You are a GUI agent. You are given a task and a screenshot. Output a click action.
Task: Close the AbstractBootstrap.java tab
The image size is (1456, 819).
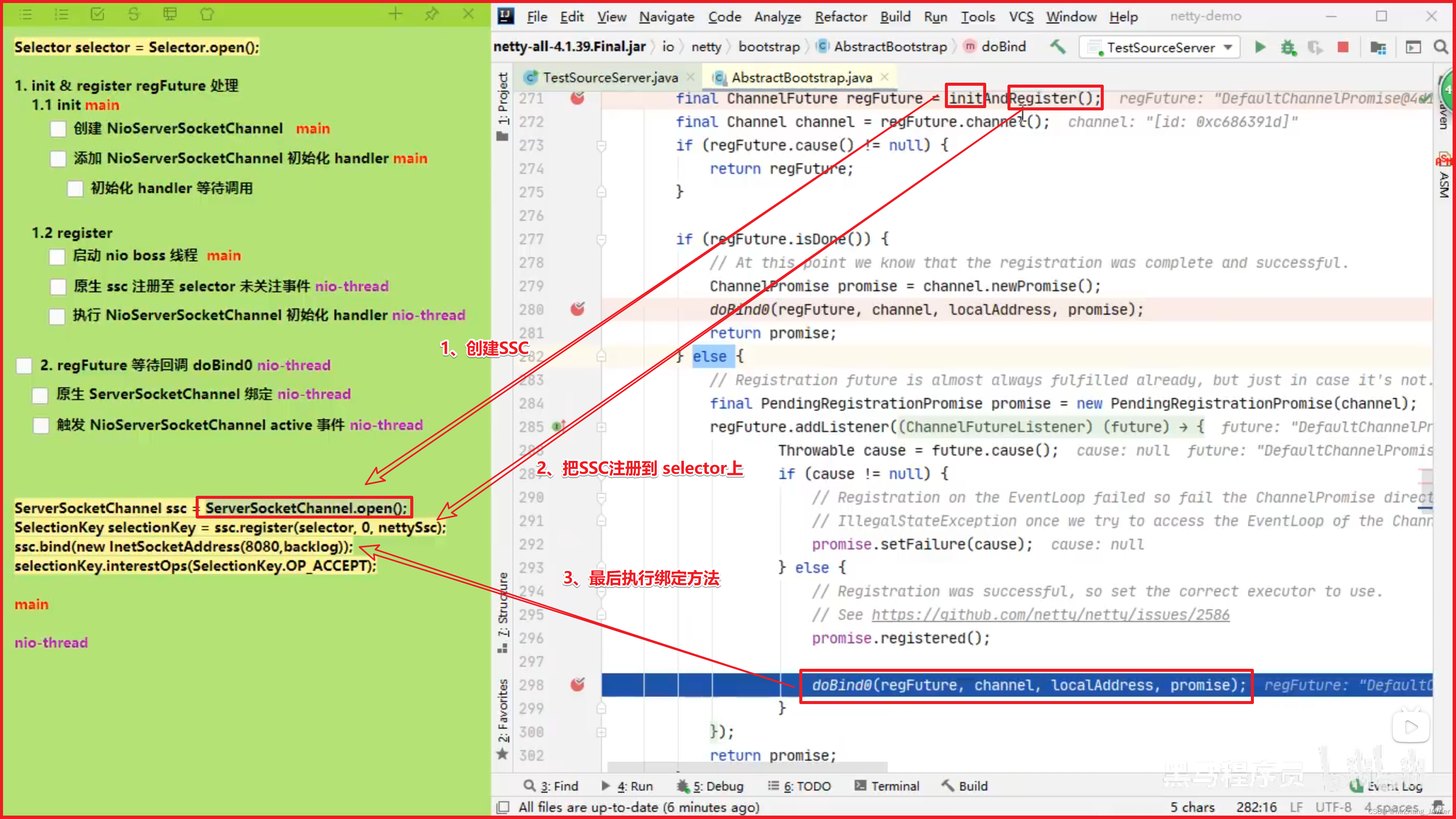point(885,77)
